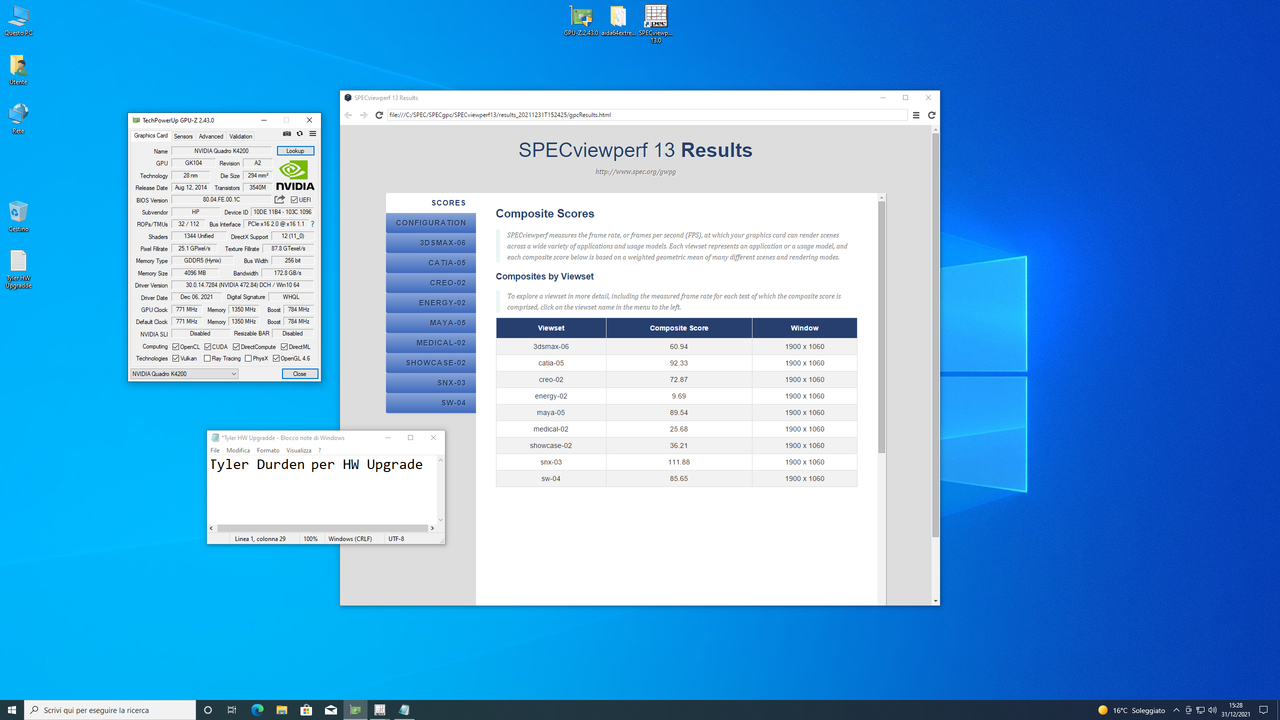Toggle the DirectML checkbox
The height and width of the screenshot is (720, 1280).
[285, 347]
